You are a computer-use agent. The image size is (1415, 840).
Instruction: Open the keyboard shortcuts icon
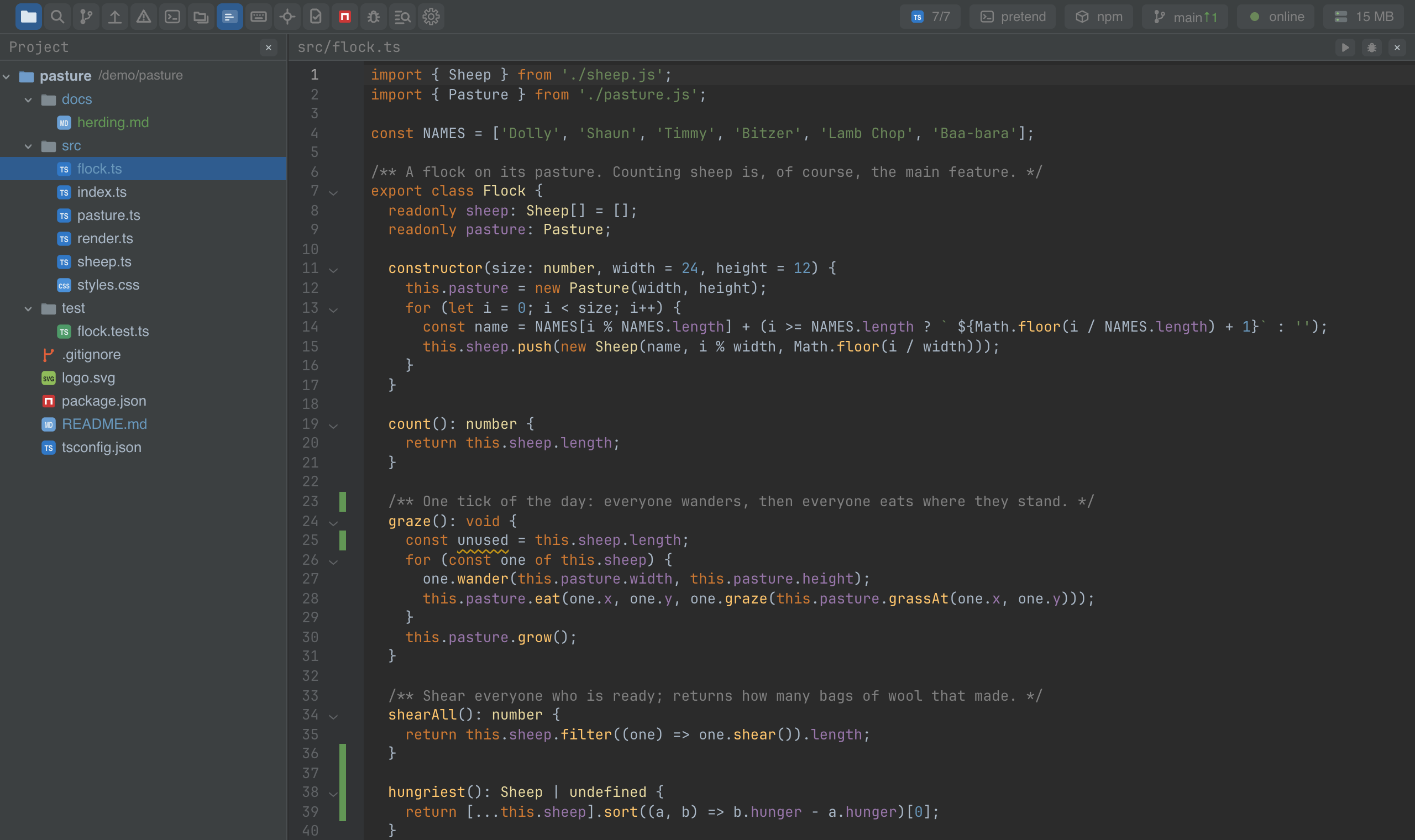click(x=259, y=17)
